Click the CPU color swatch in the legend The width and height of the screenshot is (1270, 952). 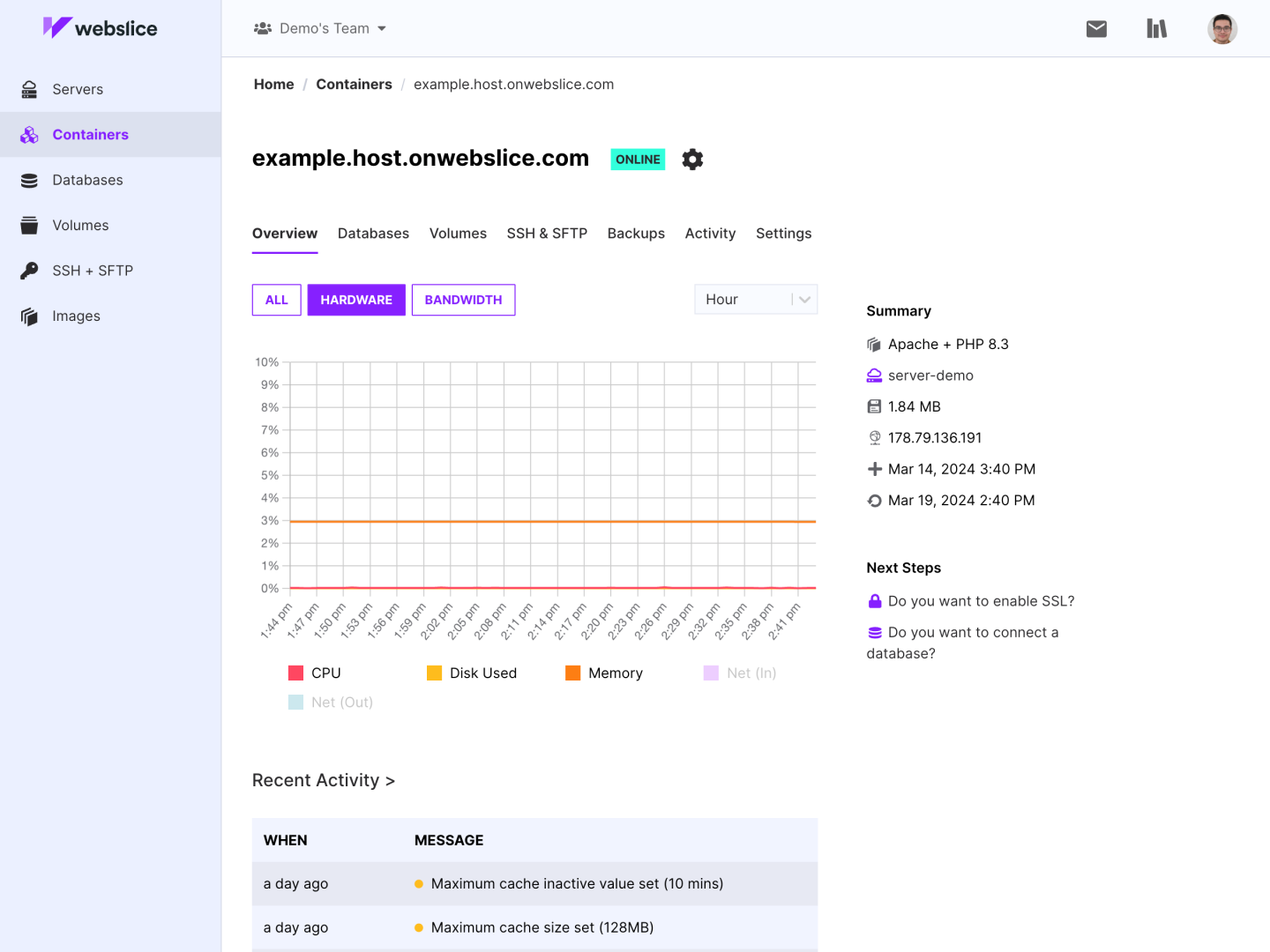point(295,672)
